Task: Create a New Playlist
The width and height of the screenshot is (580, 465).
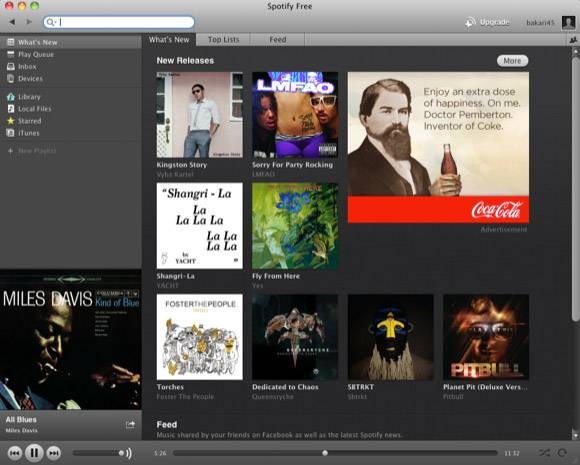Action: (x=37, y=151)
